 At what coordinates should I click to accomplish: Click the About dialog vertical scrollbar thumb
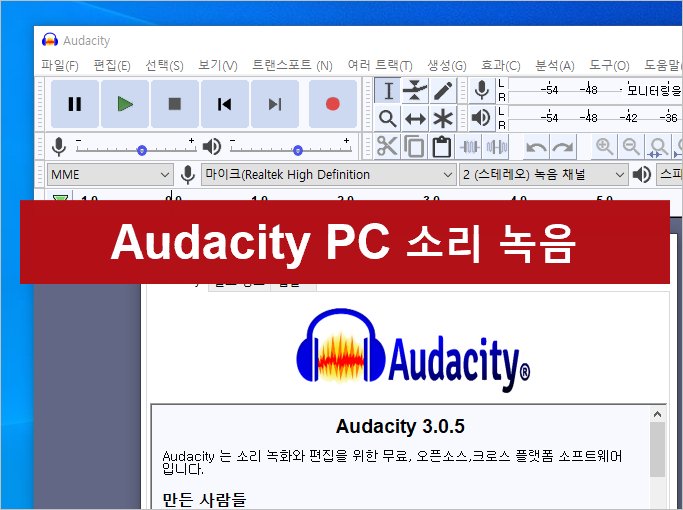coord(657,449)
